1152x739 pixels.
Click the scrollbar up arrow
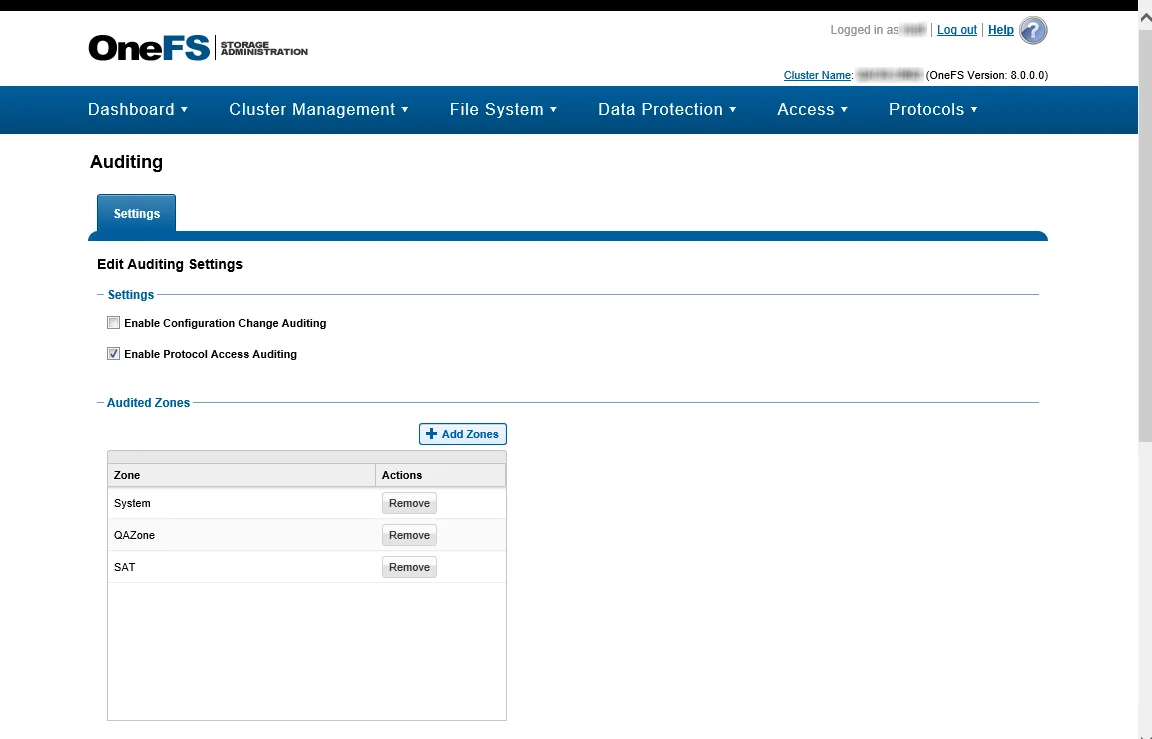pyautogui.click(x=1145, y=19)
